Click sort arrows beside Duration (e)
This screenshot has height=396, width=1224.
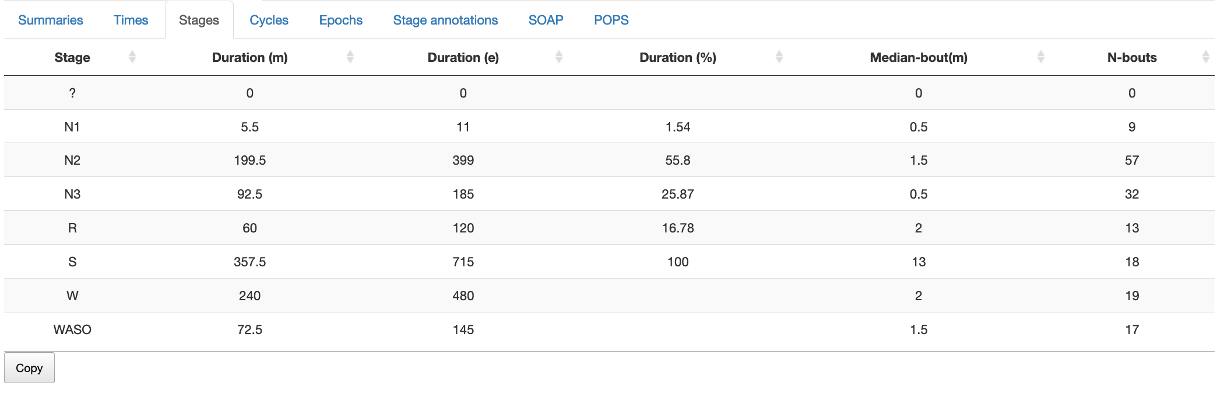click(x=559, y=58)
